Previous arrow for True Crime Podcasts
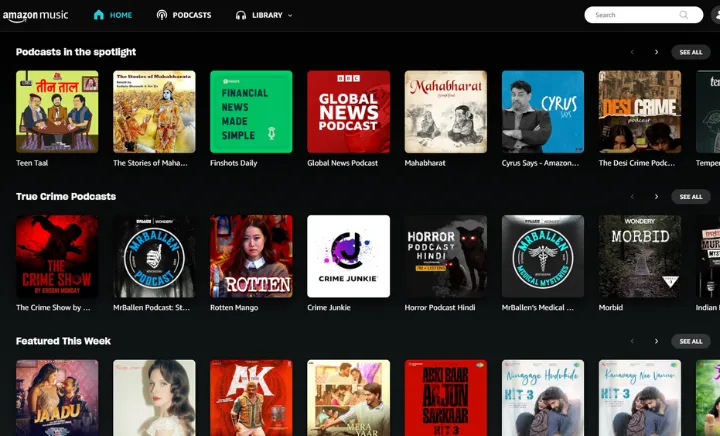Viewport: 720px width, 436px height. coord(632,196)
